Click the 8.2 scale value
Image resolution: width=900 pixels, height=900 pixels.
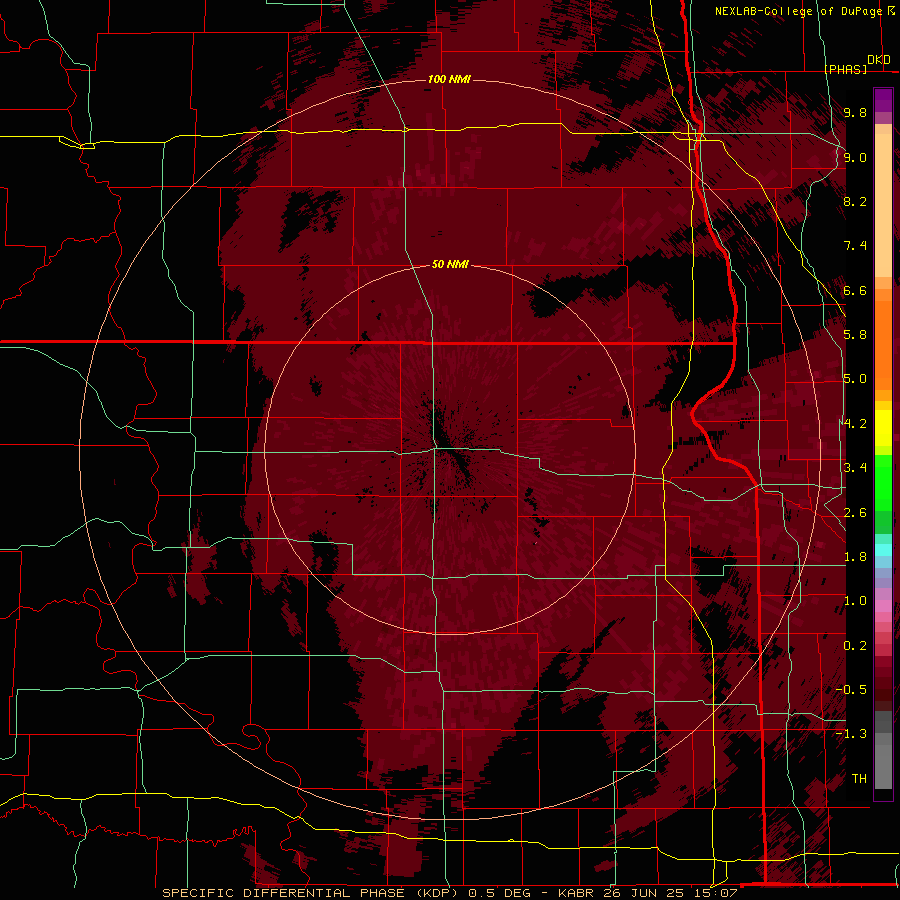pyautogui.click(x=855, y=201)
